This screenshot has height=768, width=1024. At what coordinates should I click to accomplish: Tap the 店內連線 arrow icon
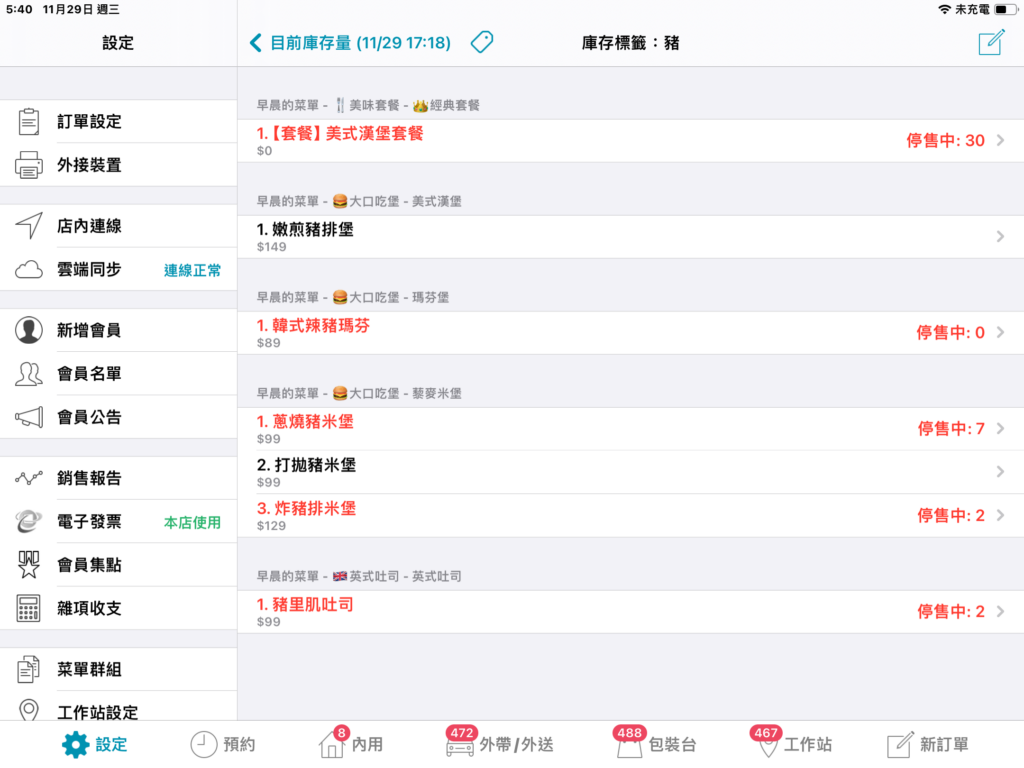coord(29,225)
